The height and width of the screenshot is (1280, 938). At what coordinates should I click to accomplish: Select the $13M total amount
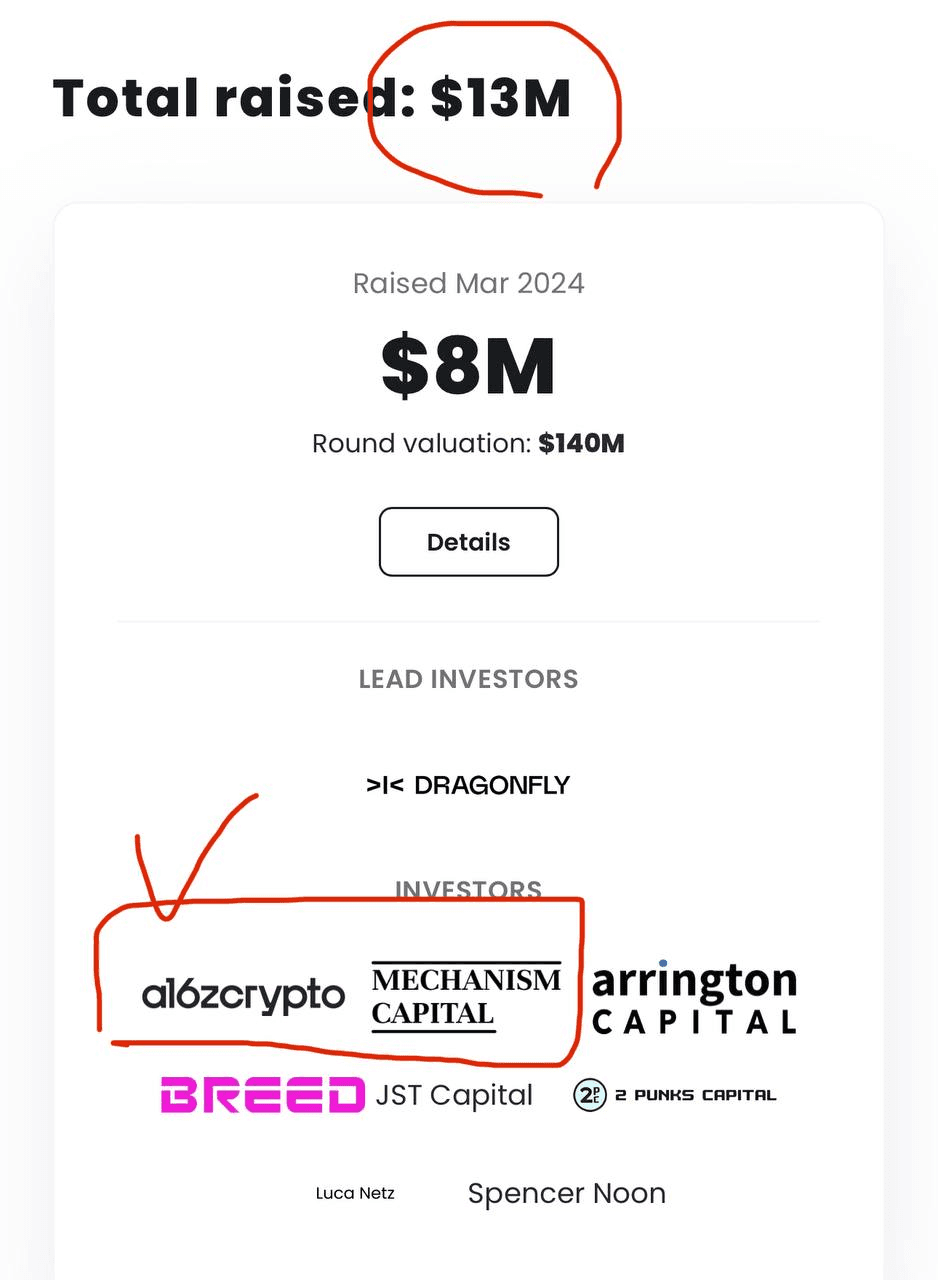(501, 99)
